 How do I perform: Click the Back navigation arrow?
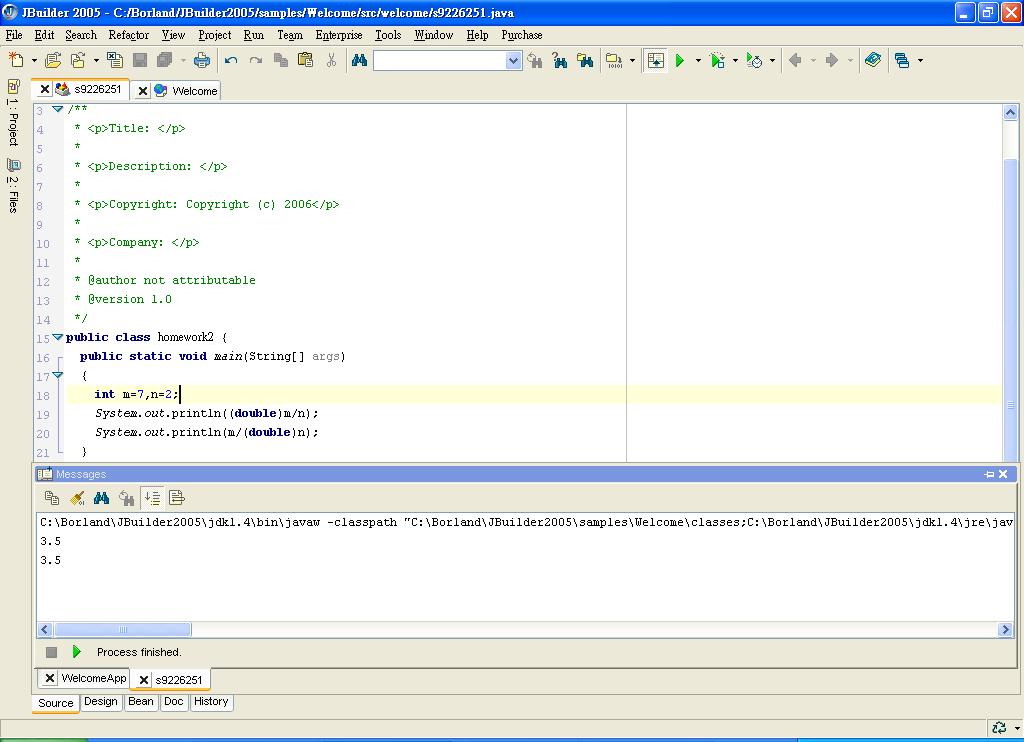click(795, 61)
